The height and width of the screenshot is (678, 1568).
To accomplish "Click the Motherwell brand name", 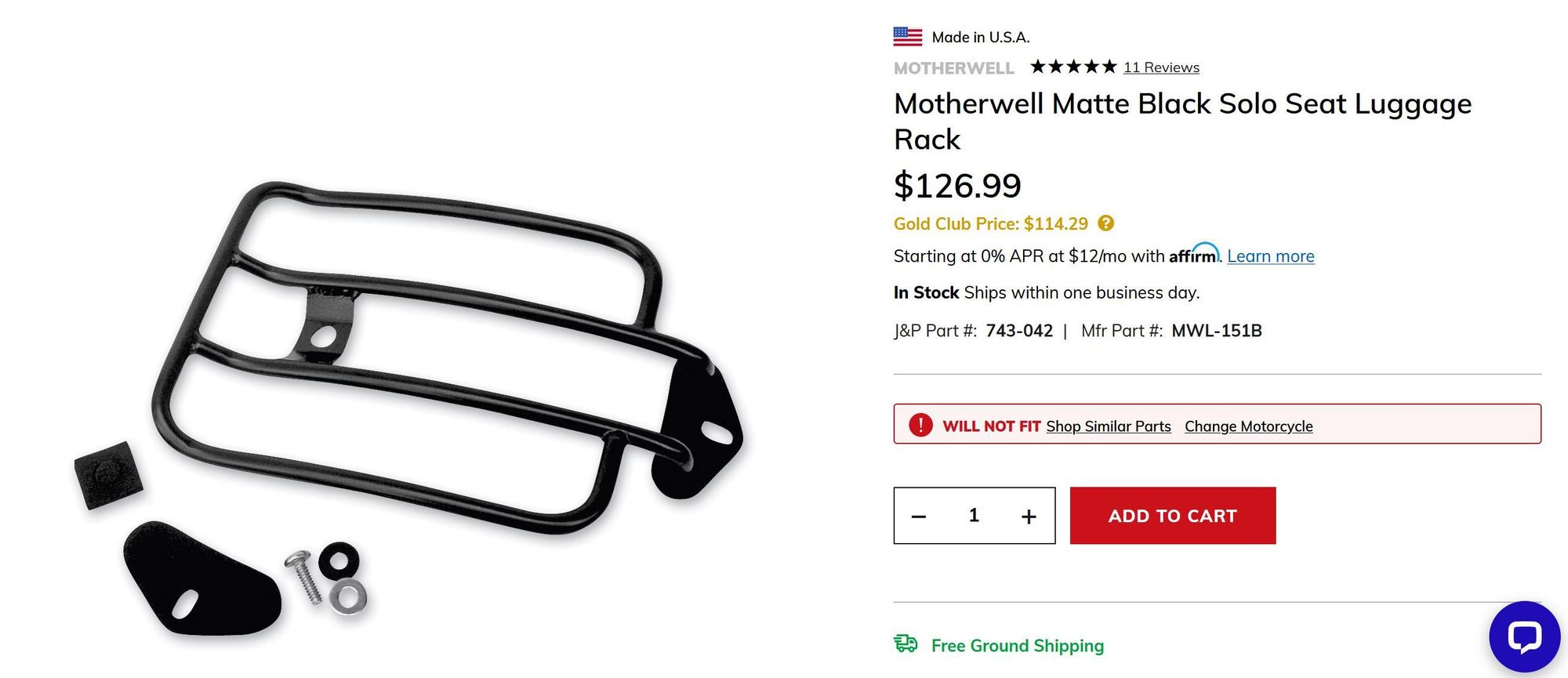I will [x=953, y=68].
